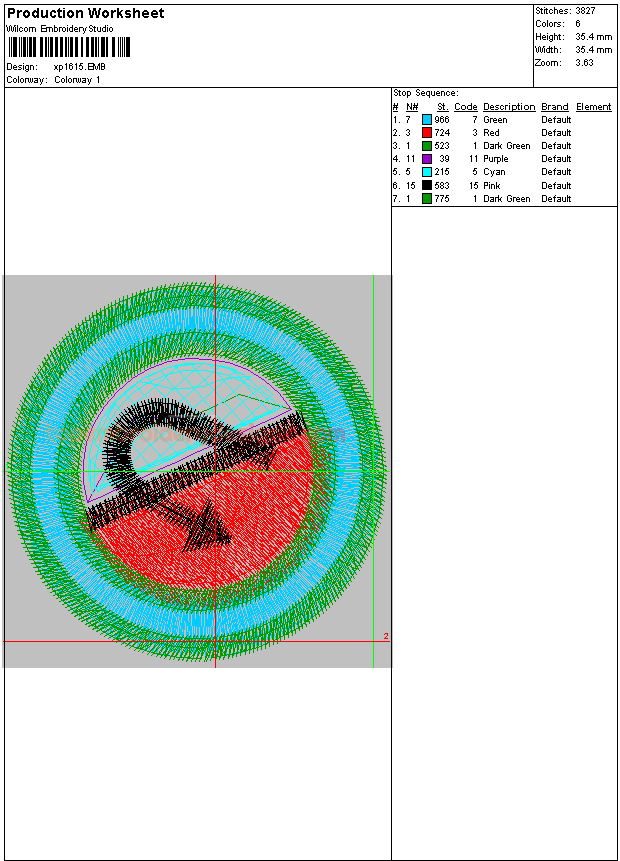This screenshot has height=861, width=620.
Task: Click stitch count 39
Action: [x=445, y=159]
